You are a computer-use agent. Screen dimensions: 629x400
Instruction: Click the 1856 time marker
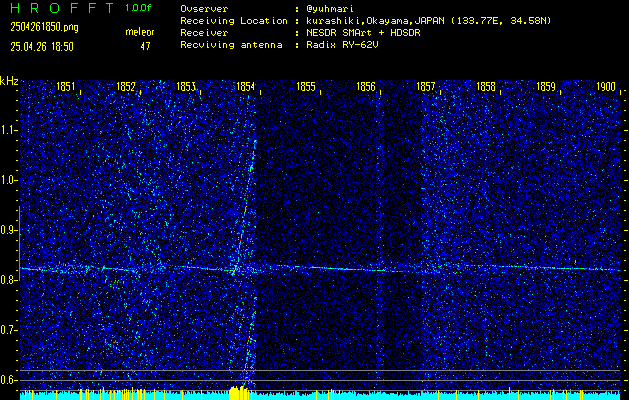[366, 87]
